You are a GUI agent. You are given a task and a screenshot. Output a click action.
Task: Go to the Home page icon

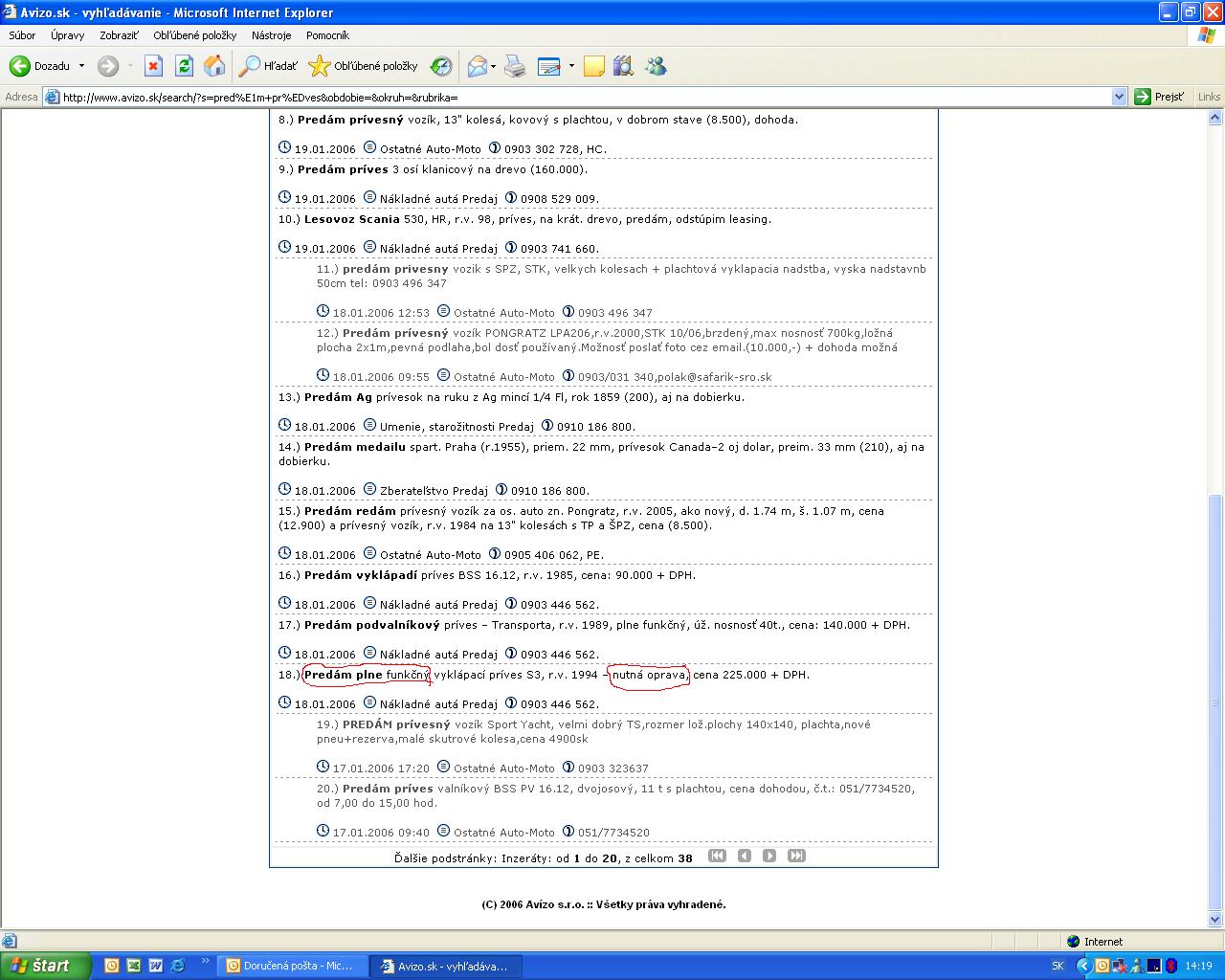214,66
